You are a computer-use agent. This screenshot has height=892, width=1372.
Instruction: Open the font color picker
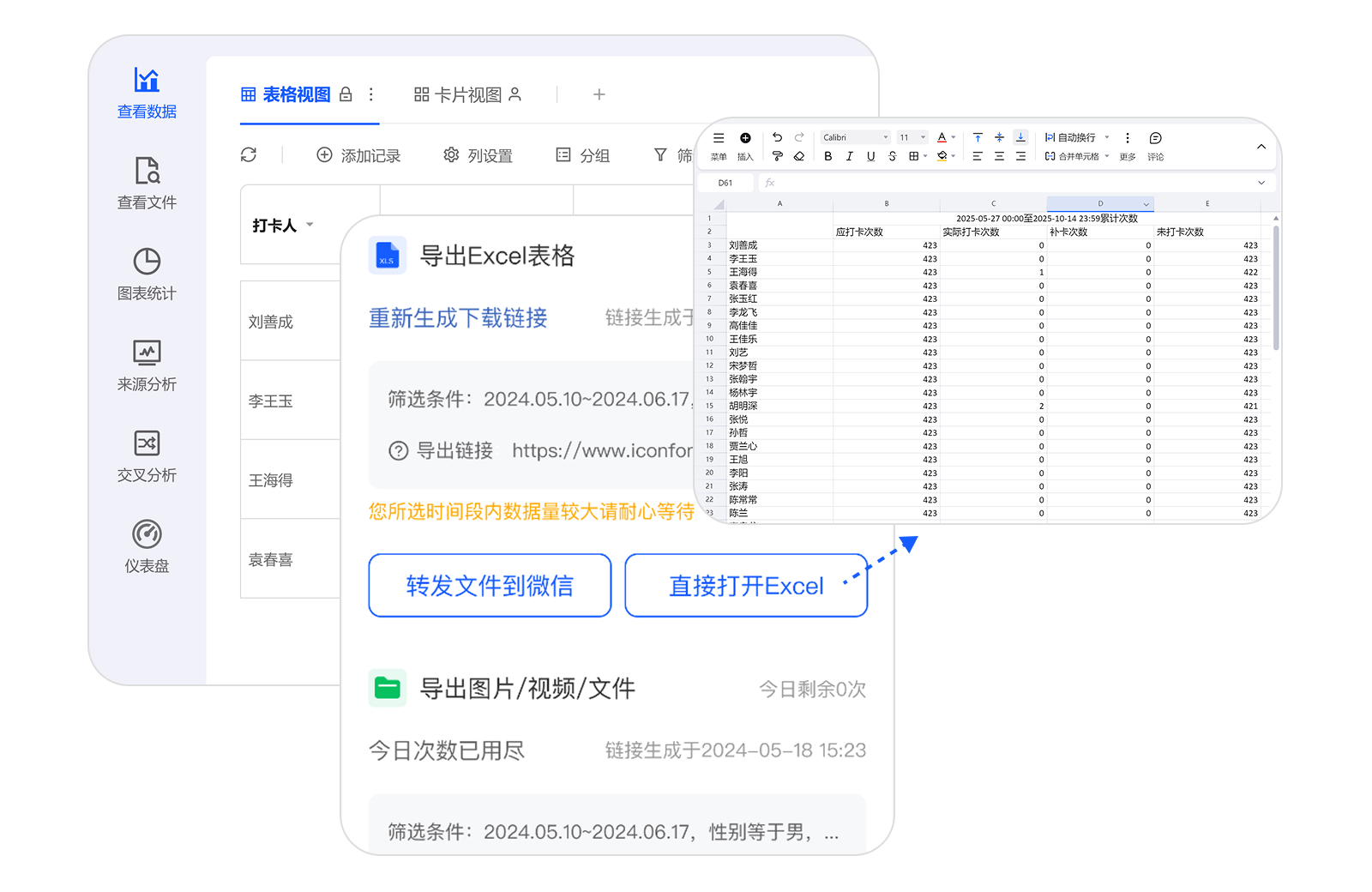[x=942, y=137]
